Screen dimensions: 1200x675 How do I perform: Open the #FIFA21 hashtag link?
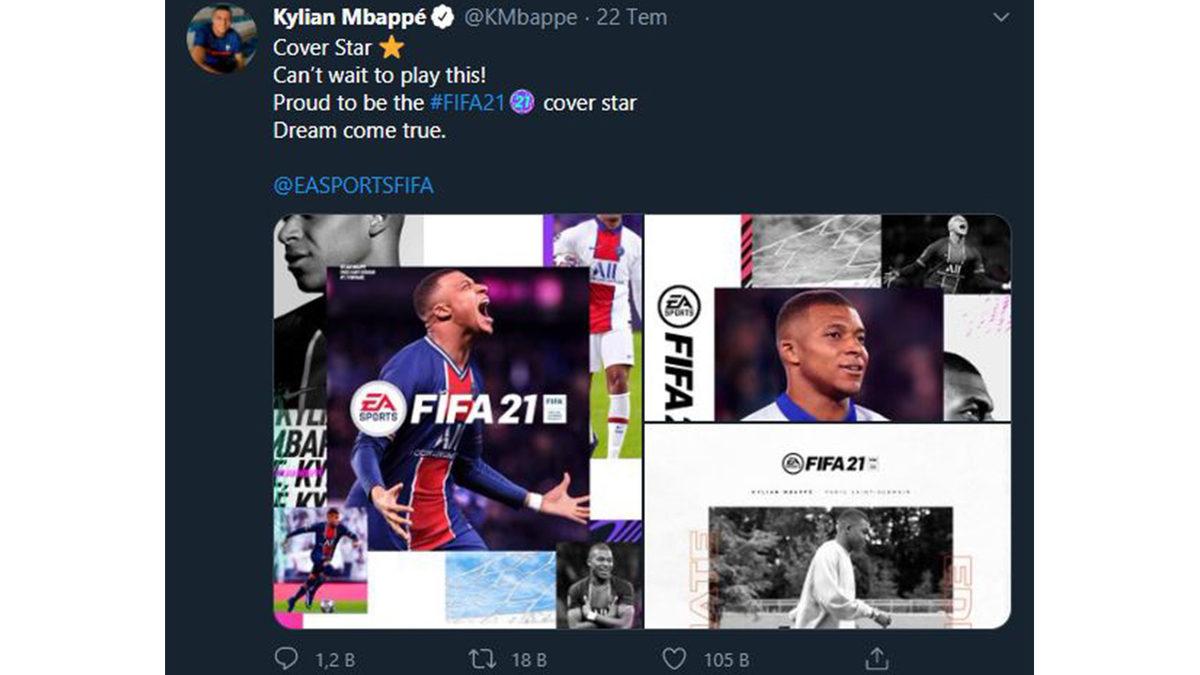pos(467,103)
